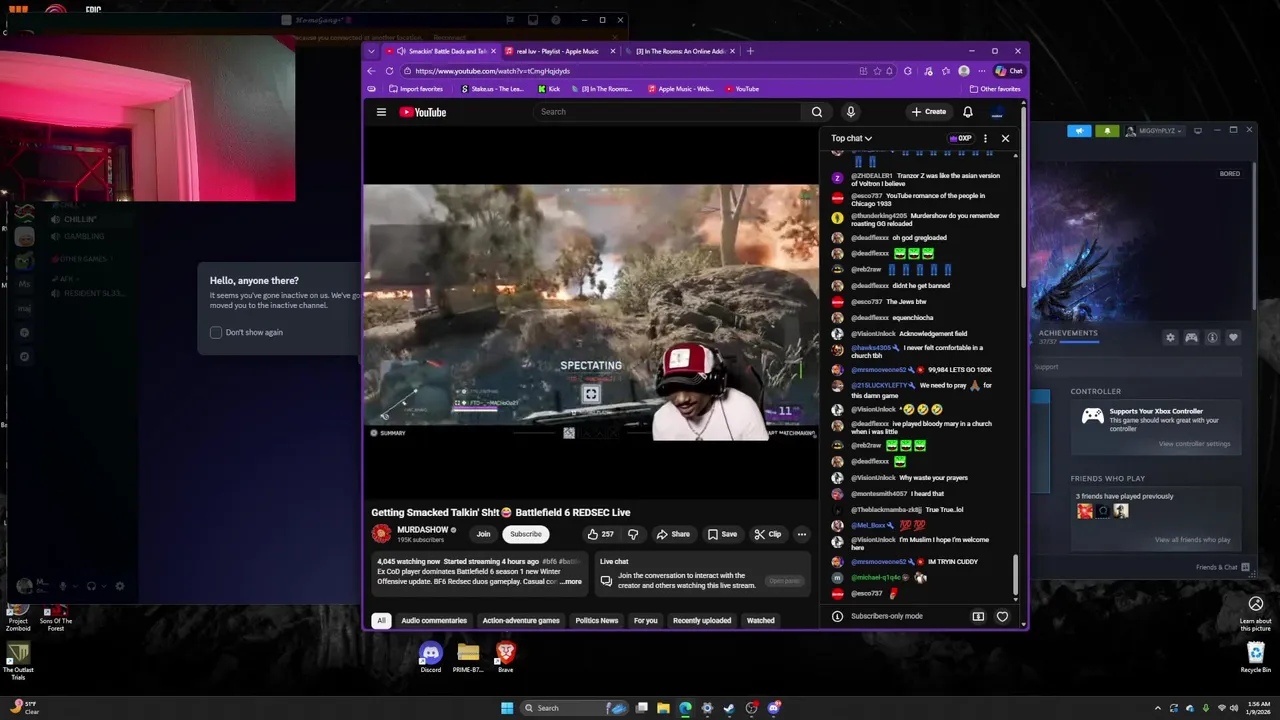
Task: Click the Join membership button
Action: [x=483, y=534]
